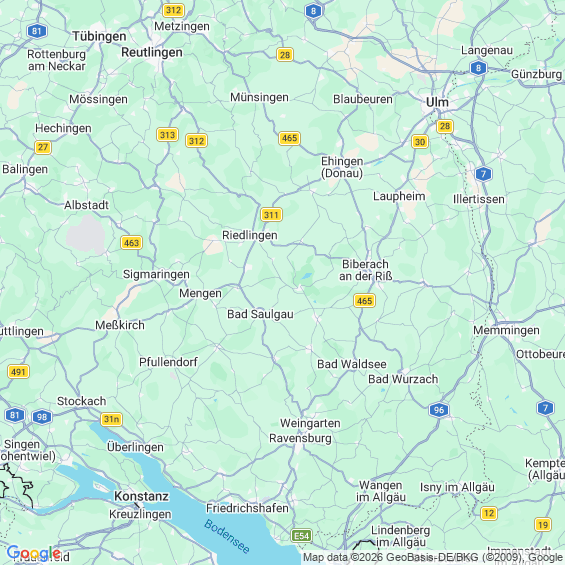Viewport: 565px width, 565px height.
Task: Click the B30 road shield near Ulm
Action: point(420,142)
